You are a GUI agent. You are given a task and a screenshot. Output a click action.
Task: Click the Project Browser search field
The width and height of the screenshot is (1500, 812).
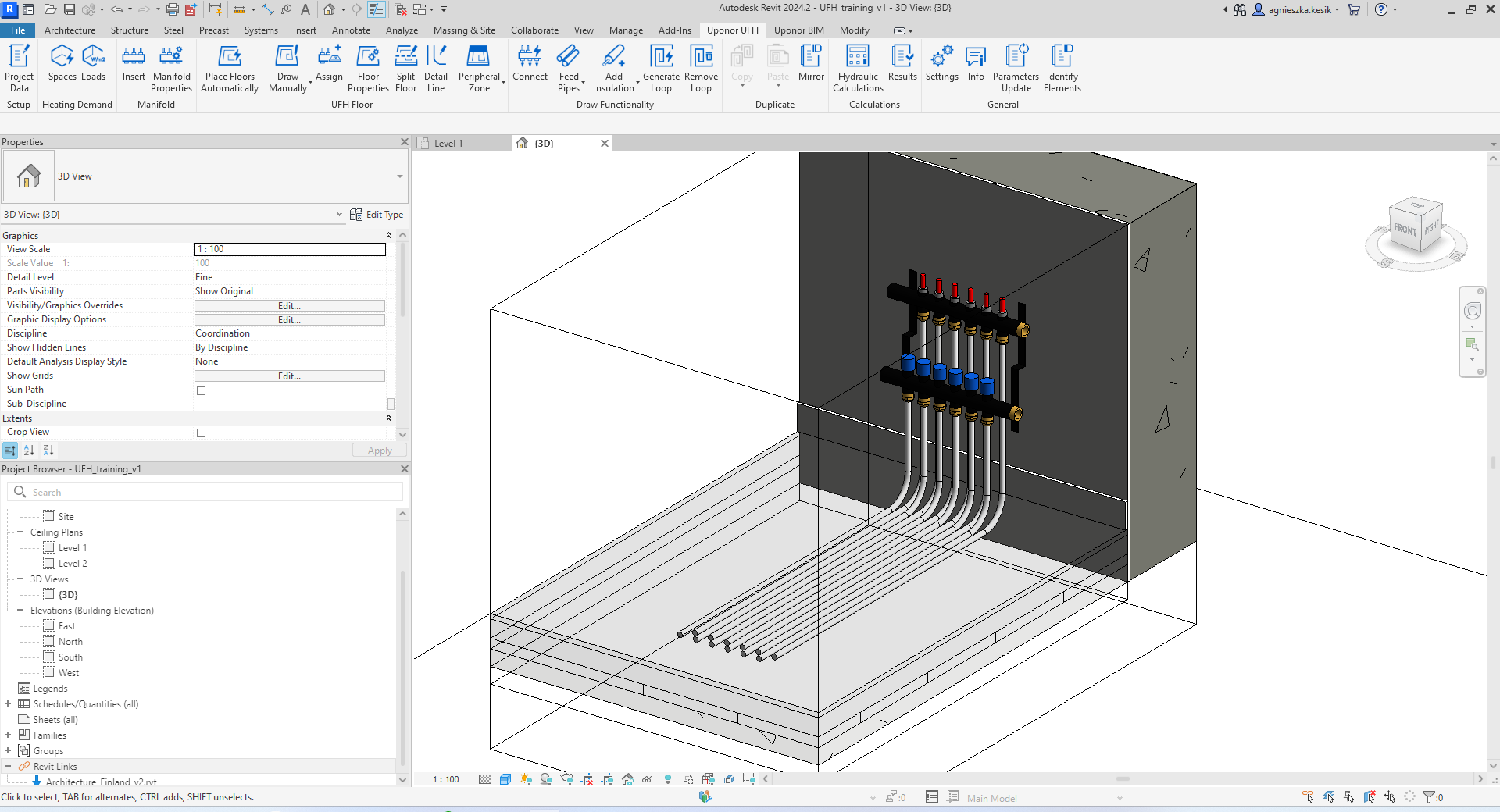click(205, 492)
